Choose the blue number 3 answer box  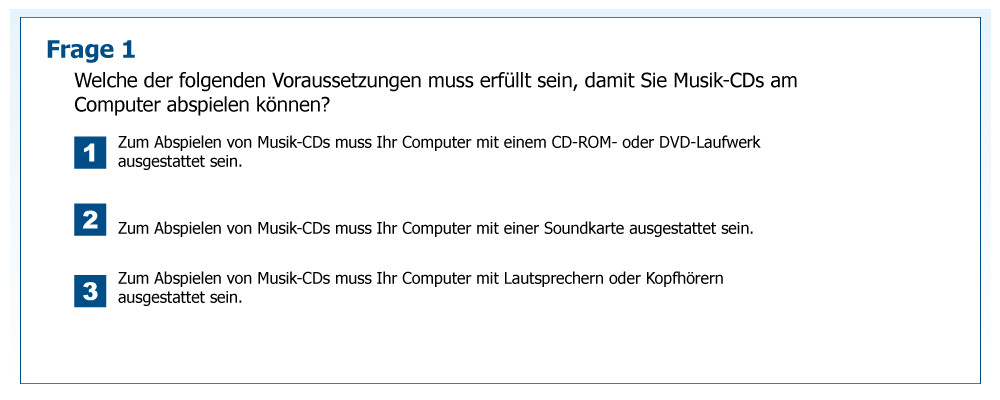coord(90,290)
